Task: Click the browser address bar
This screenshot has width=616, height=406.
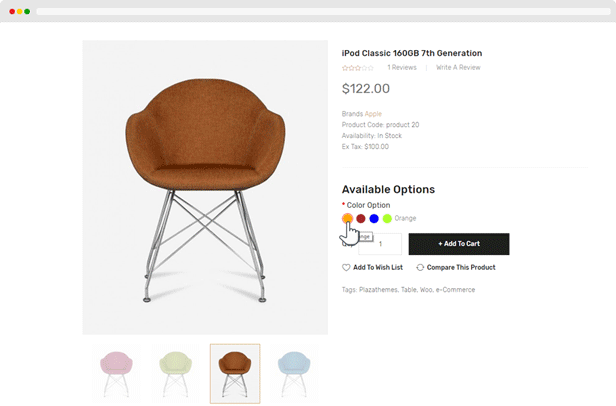Action: [x=323, y=12]
